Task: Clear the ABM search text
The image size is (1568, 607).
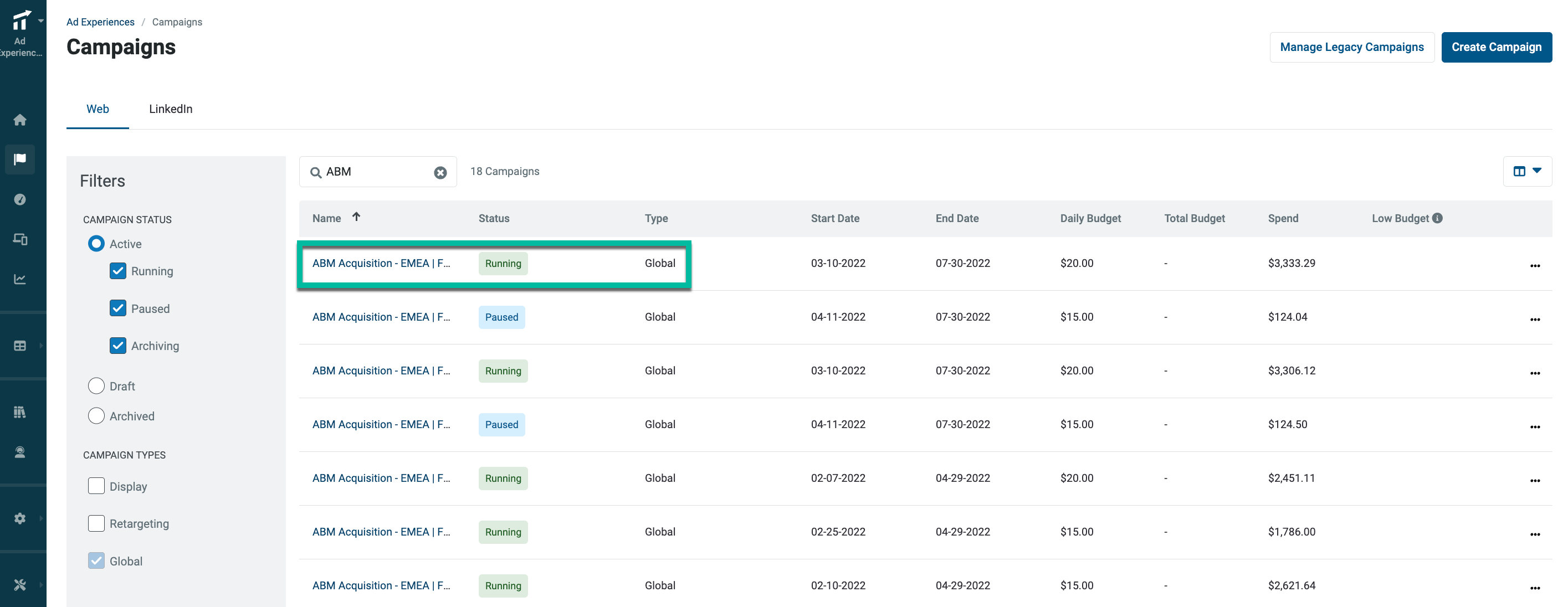Action: [x=440, y=173]
